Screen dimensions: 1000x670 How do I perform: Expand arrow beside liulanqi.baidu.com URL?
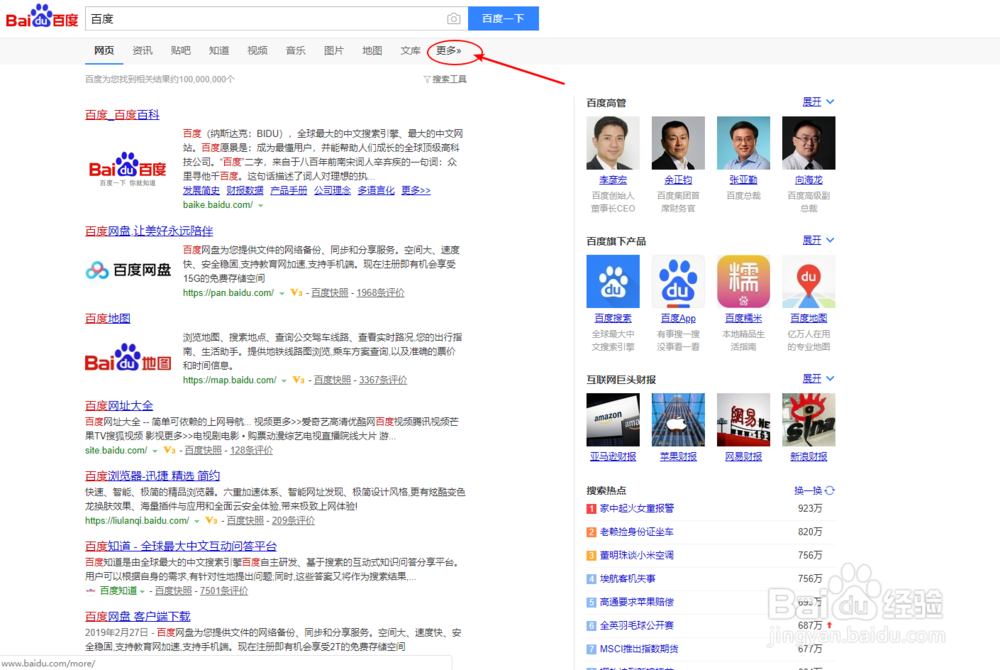(x=196, y=521)
